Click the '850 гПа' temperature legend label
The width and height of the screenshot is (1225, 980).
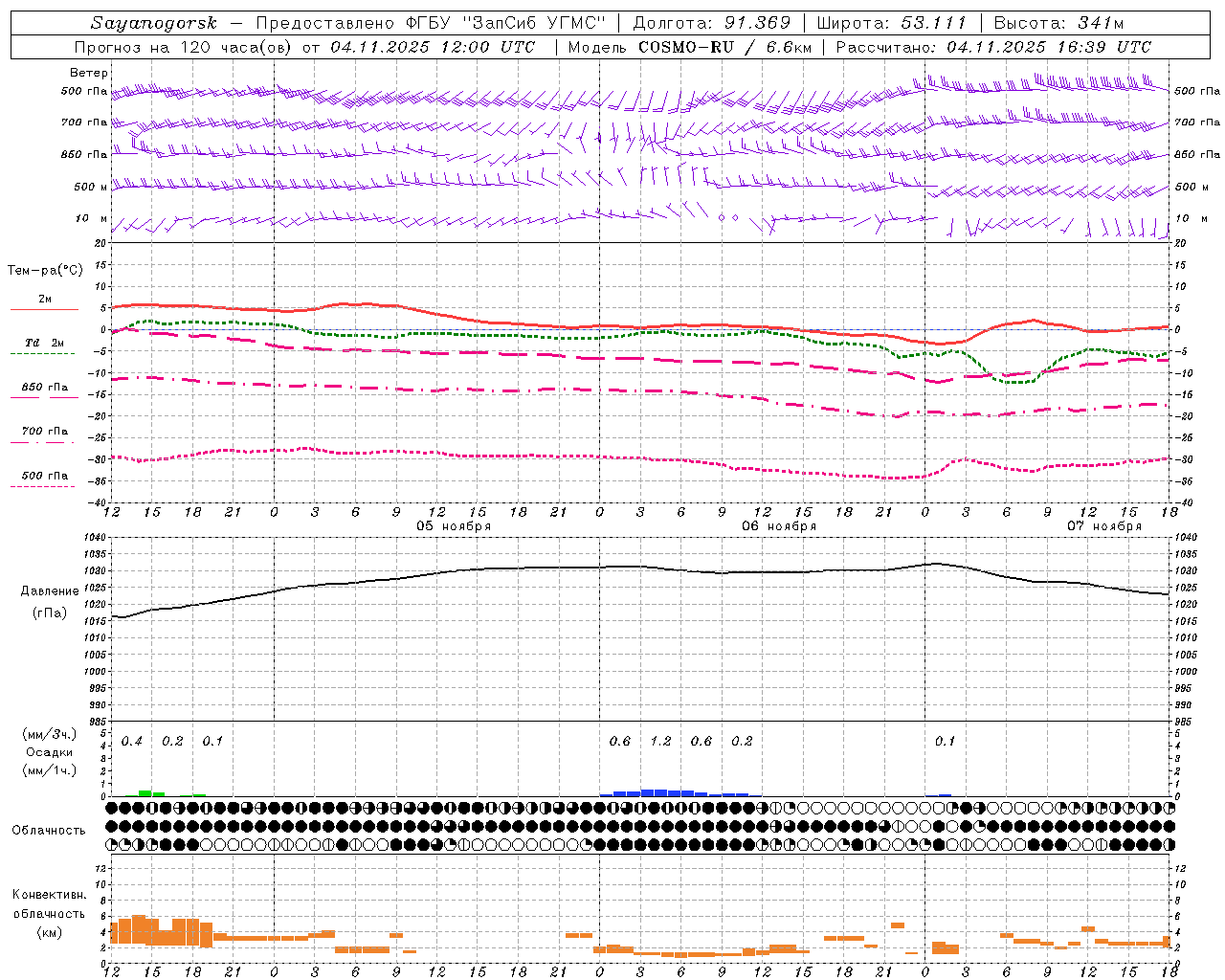(44, 387)
